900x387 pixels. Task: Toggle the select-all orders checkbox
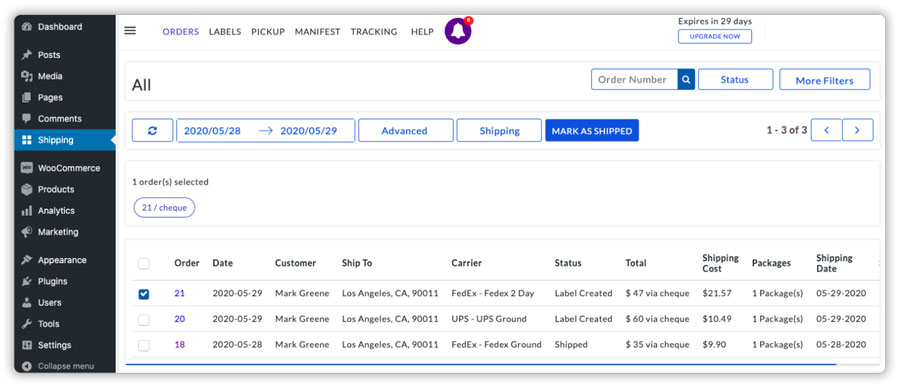point(143,264)
